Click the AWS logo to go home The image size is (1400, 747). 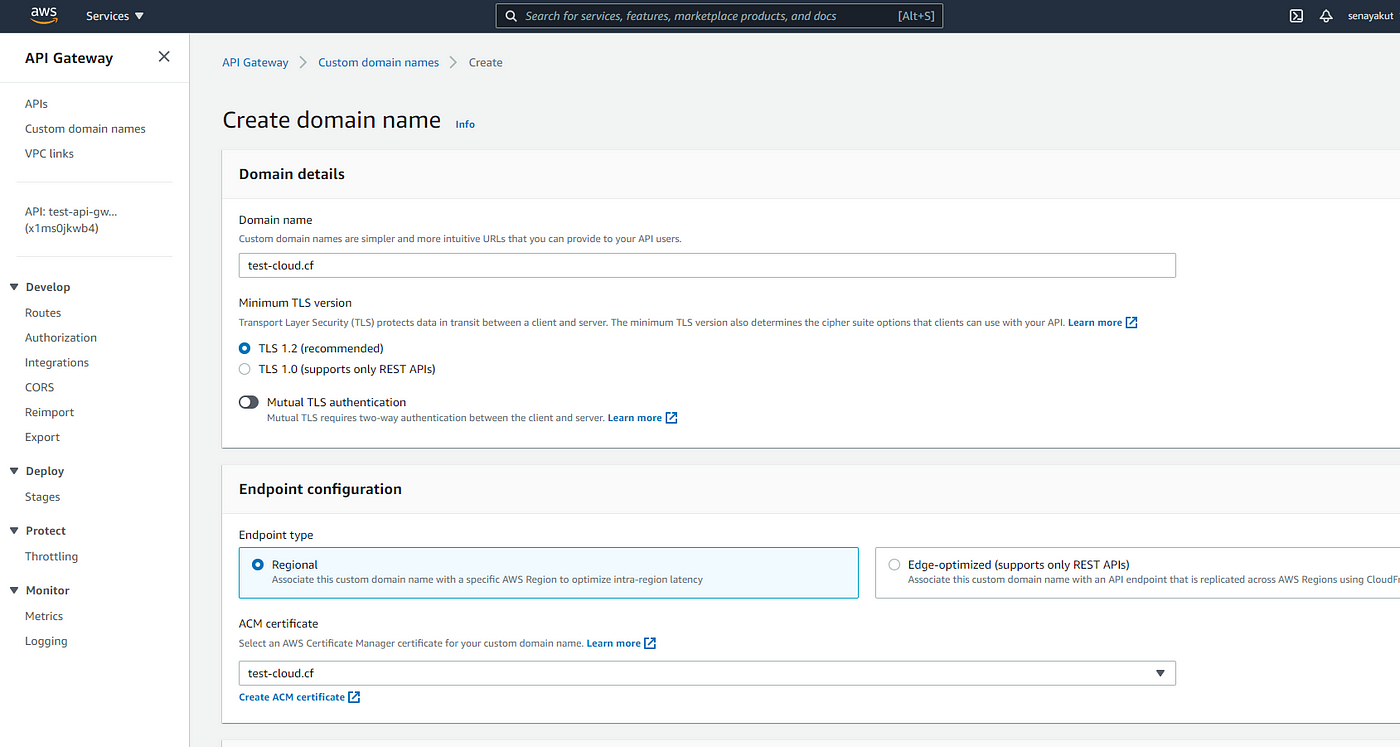[x=44, y=15]
